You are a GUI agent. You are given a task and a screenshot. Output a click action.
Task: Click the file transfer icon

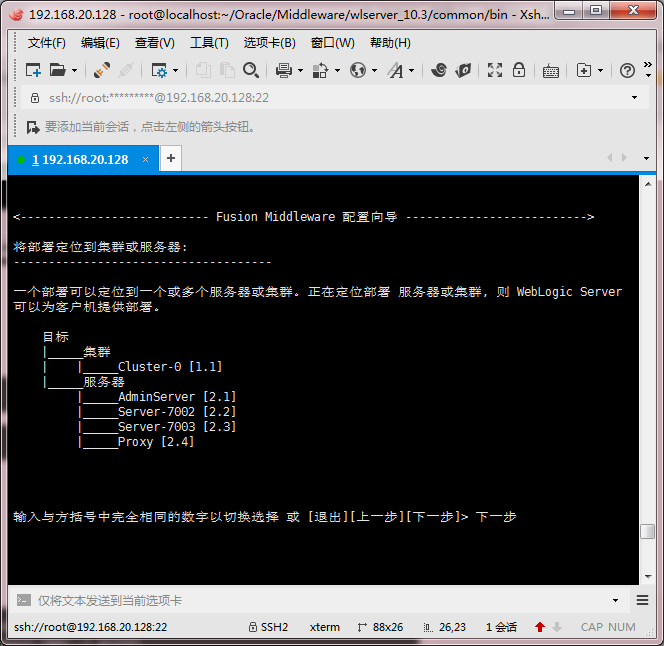click(320, 70)
